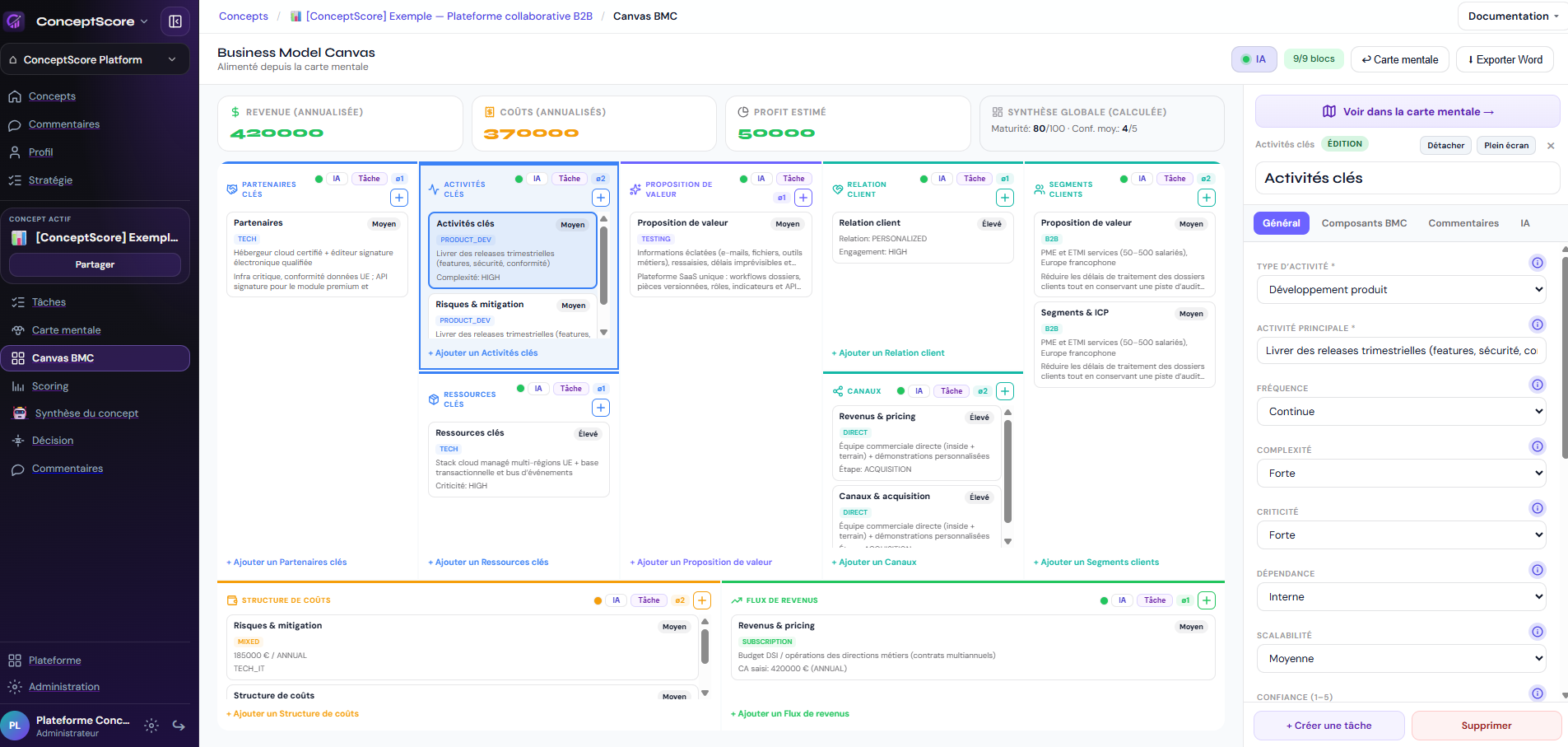
Task: Log out via the arrow icon
Action: pyautogui.click(x=179, y=726)
